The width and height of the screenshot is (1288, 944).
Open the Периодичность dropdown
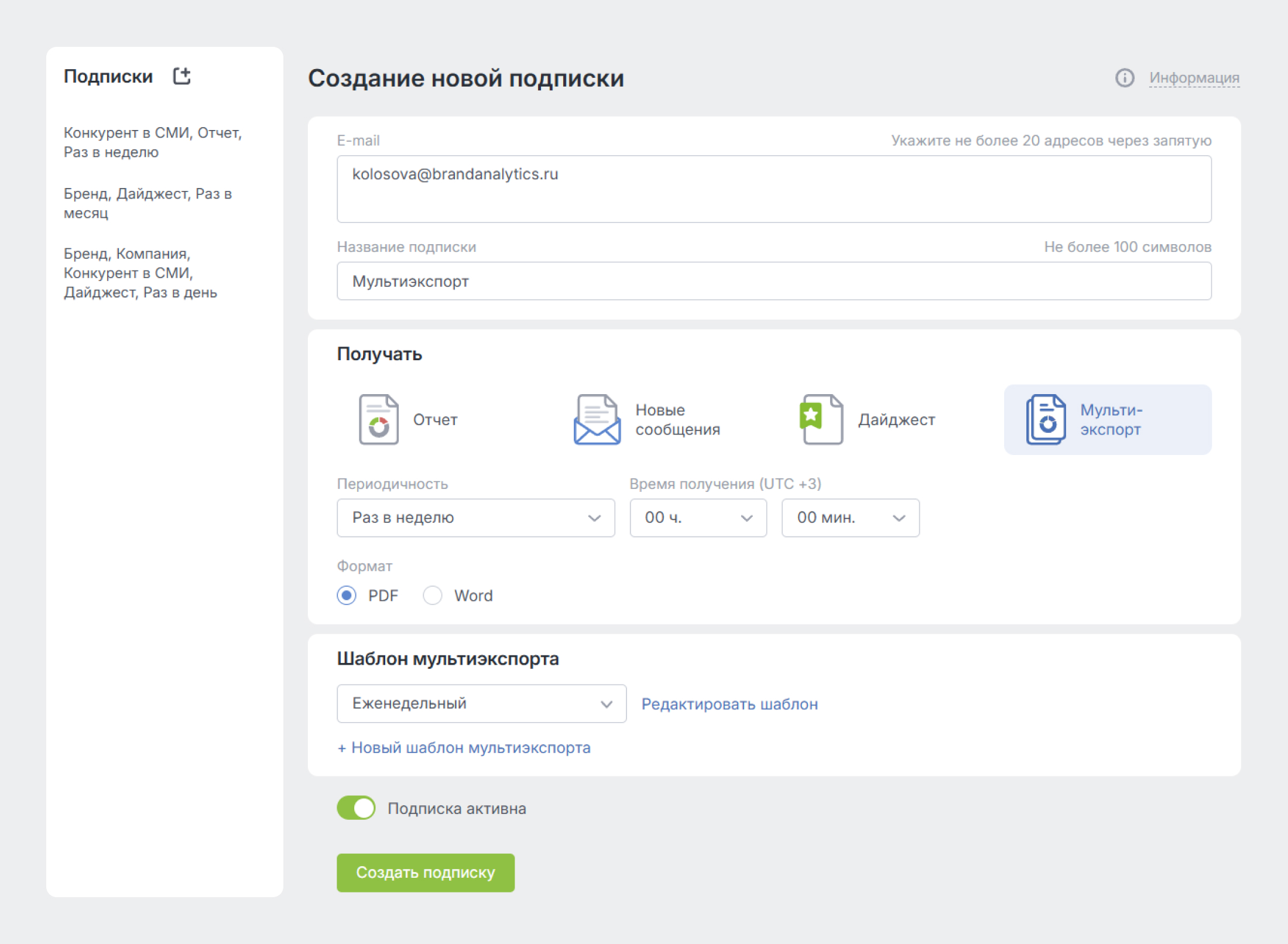pyautogui.click(x=475, y=518)
